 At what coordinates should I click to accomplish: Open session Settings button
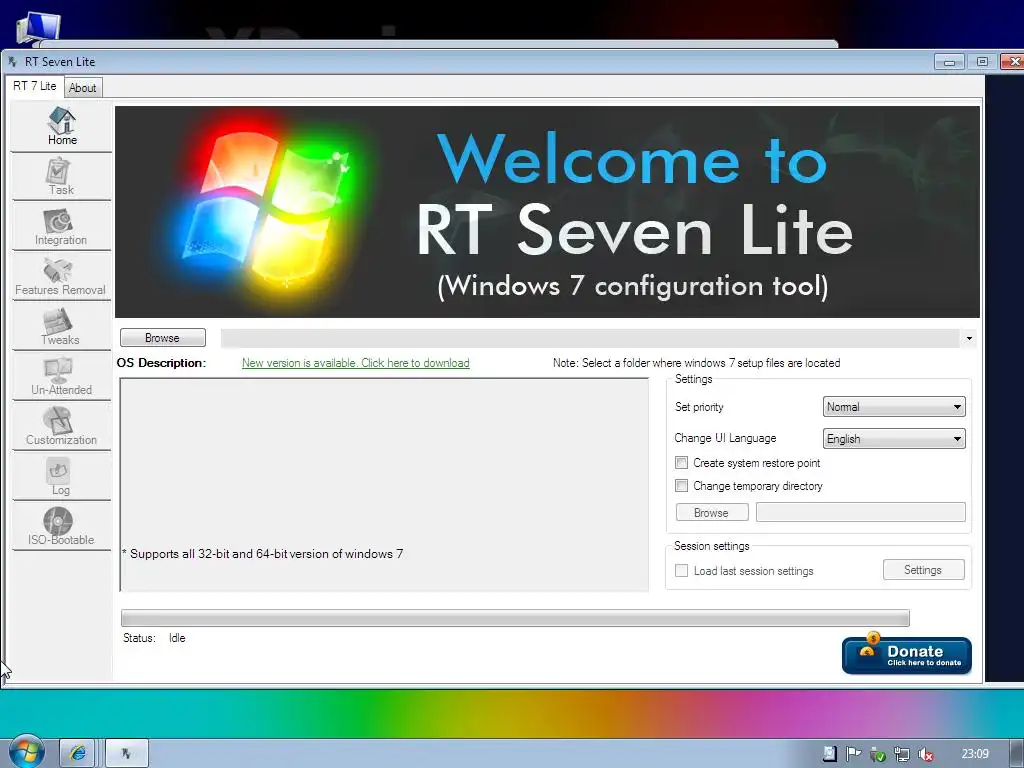[923, 569]
